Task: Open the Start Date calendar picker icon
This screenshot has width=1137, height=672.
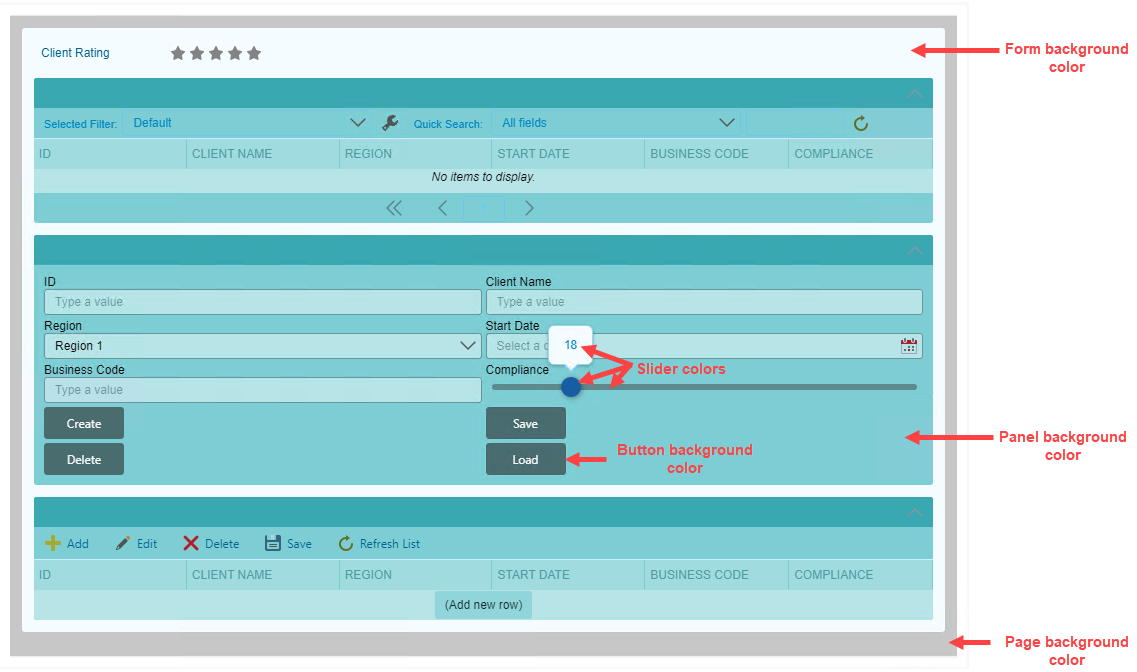Action: pos(908,346)
